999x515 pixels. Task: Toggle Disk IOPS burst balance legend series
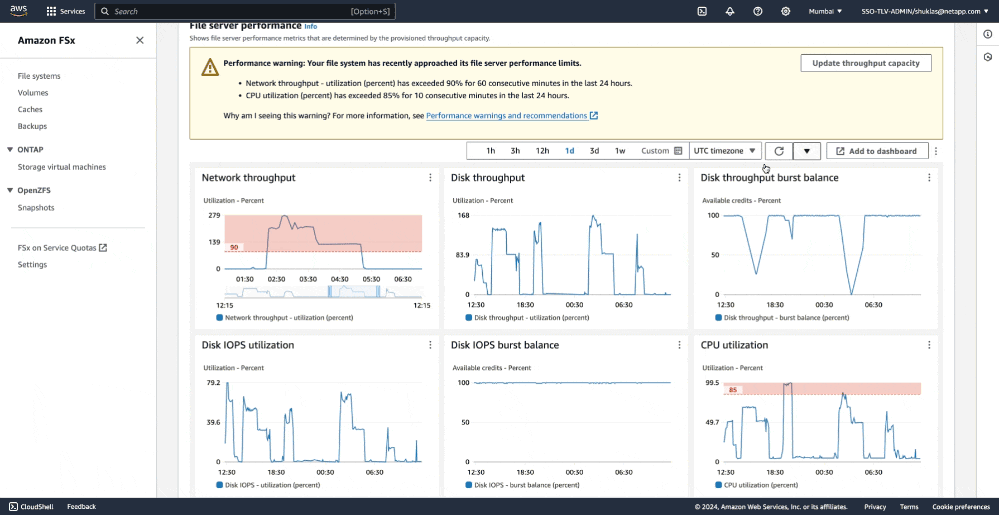(x=527, y=485)
